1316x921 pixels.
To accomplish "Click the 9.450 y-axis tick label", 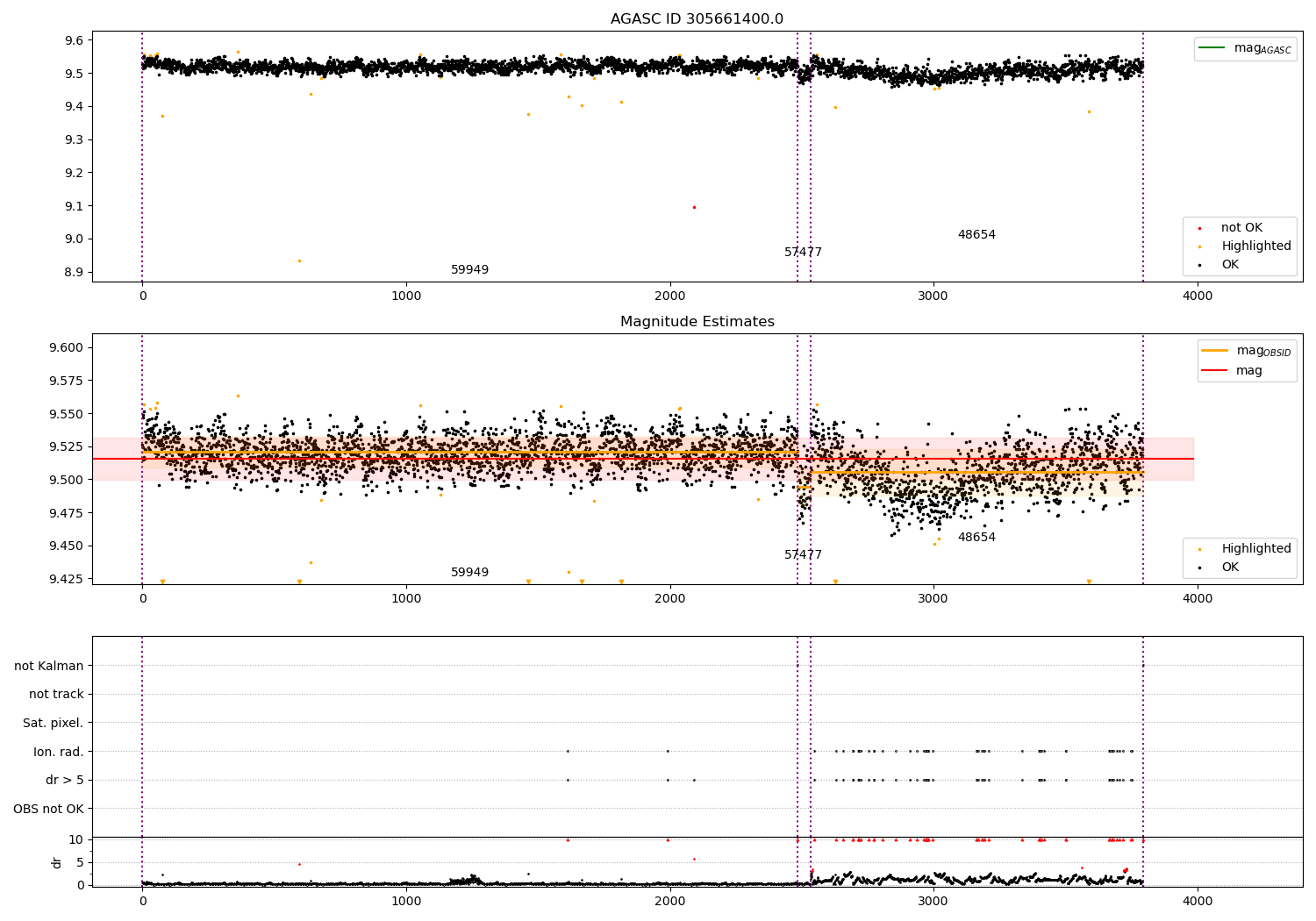I will point(67,546).
